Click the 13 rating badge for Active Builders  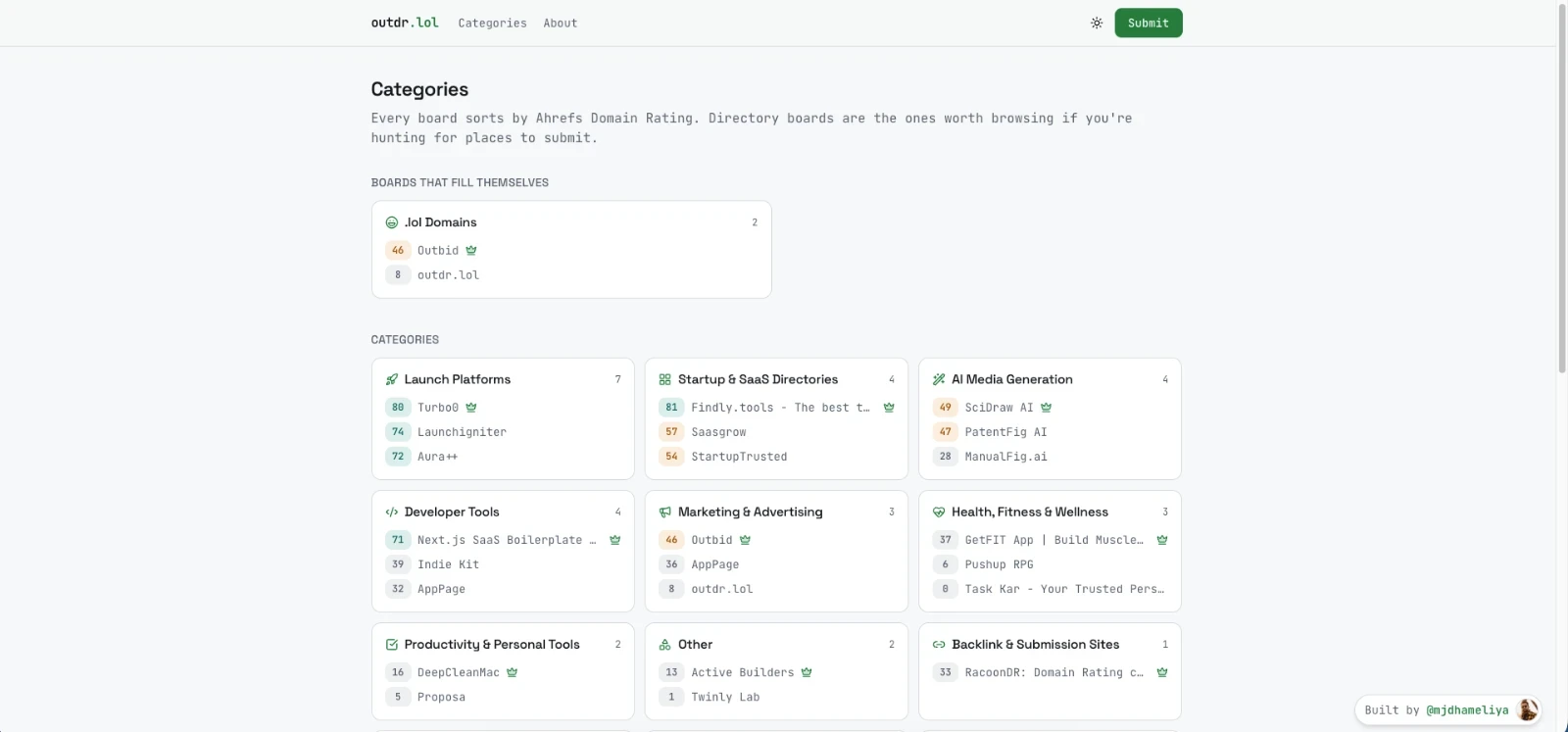click(671, 672)
